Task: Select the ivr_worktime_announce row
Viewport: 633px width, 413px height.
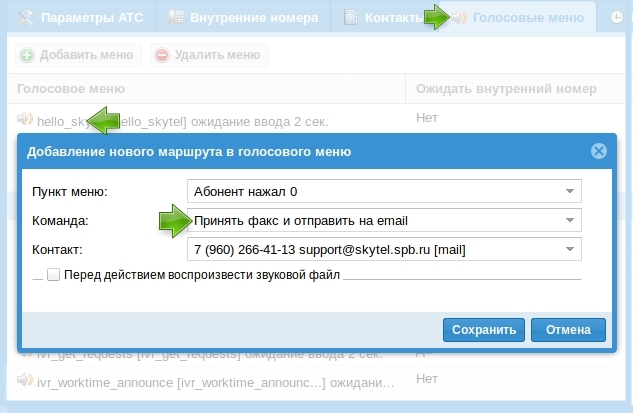Action: click(200, 380)
